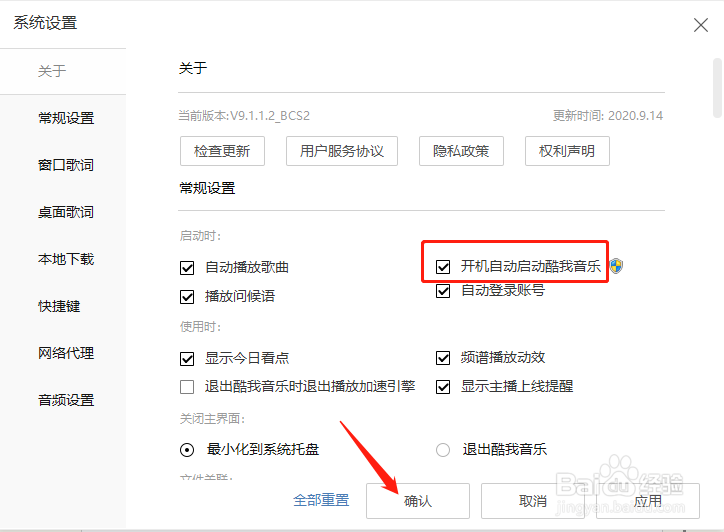Open 用户服务协议
724x532 pixels.
tap(342, 151)
